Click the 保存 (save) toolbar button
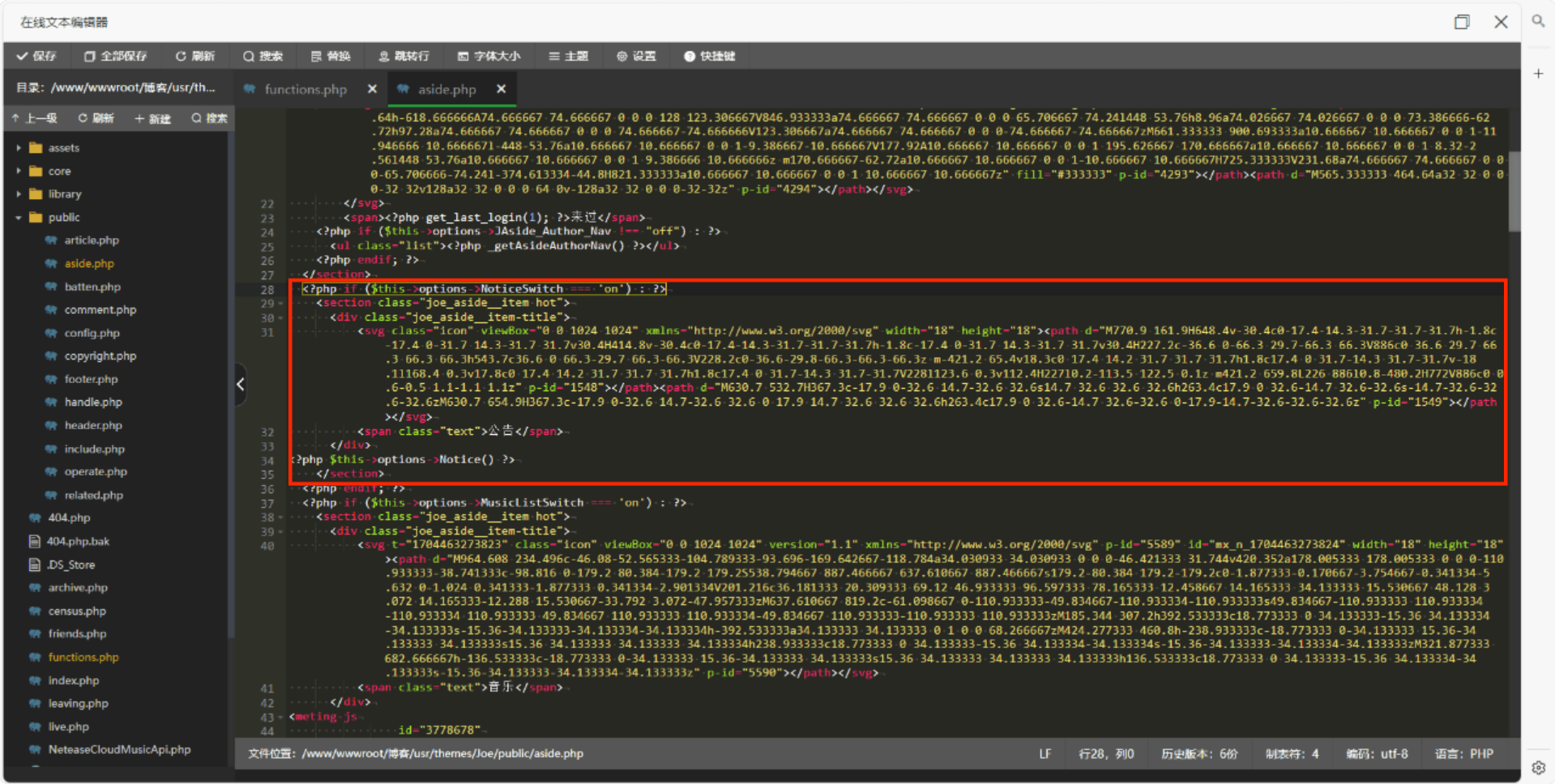This screenshot has width=1555, height=784. click(36, 56)
